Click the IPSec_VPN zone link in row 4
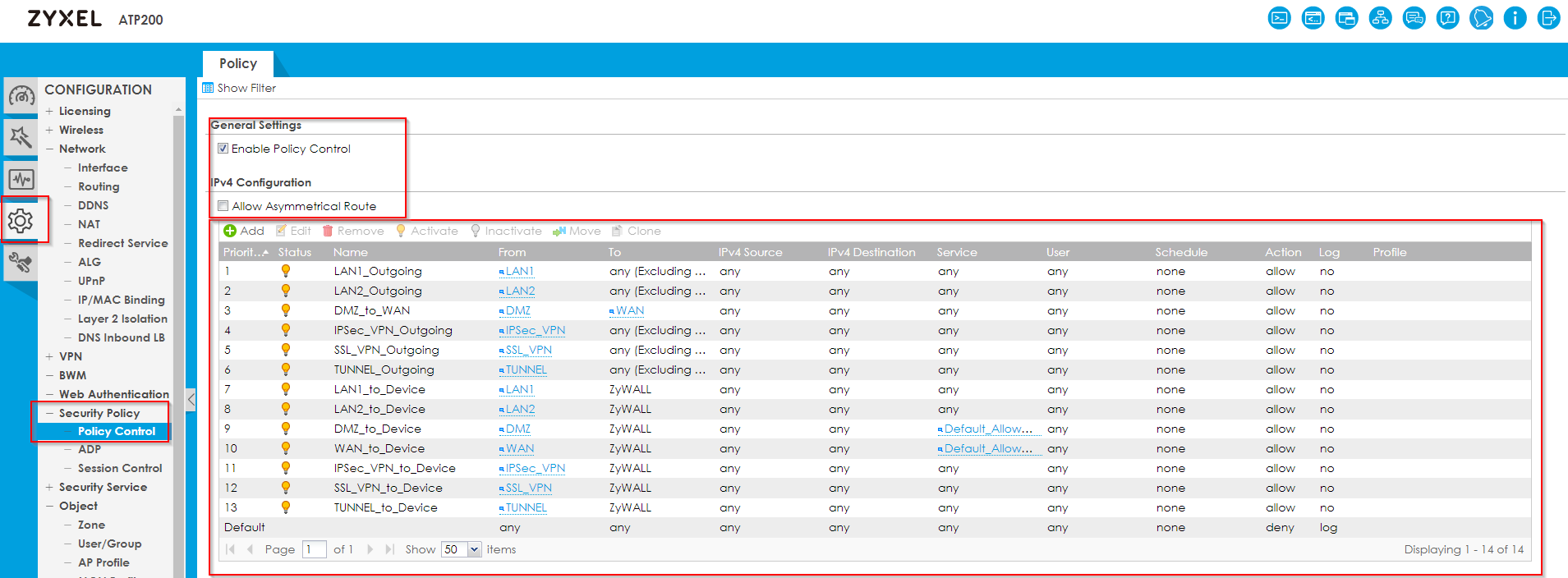The height and width of the screenshot is (578, 1568). pos(535,330)
